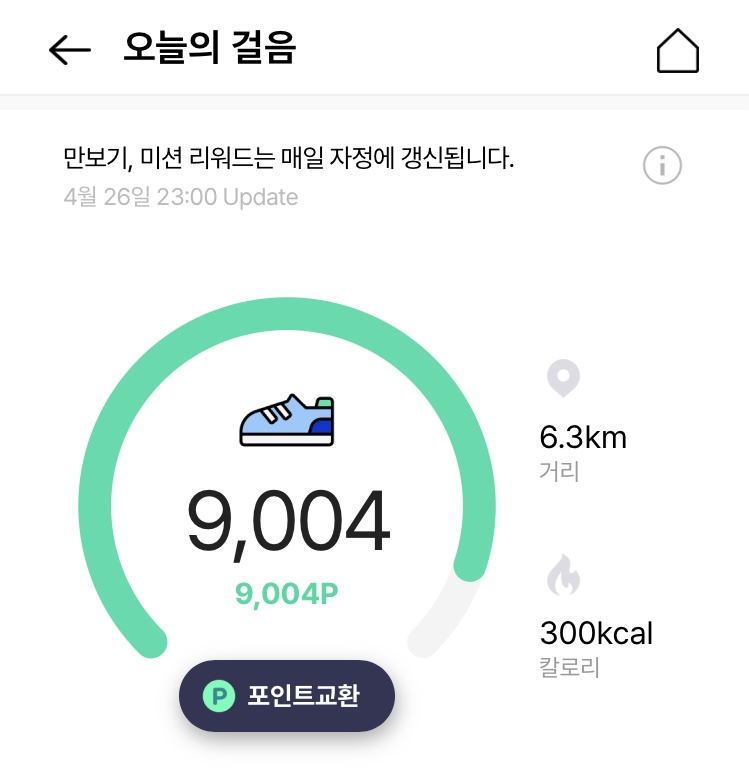The image size is (749, 773).
Task: Select the 6.3km distance value
Action: 583,437
